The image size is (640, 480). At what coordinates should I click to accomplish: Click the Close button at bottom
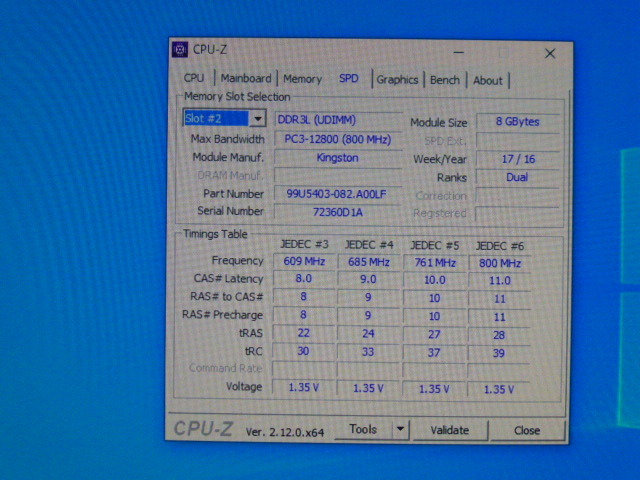tap(527, 431)
